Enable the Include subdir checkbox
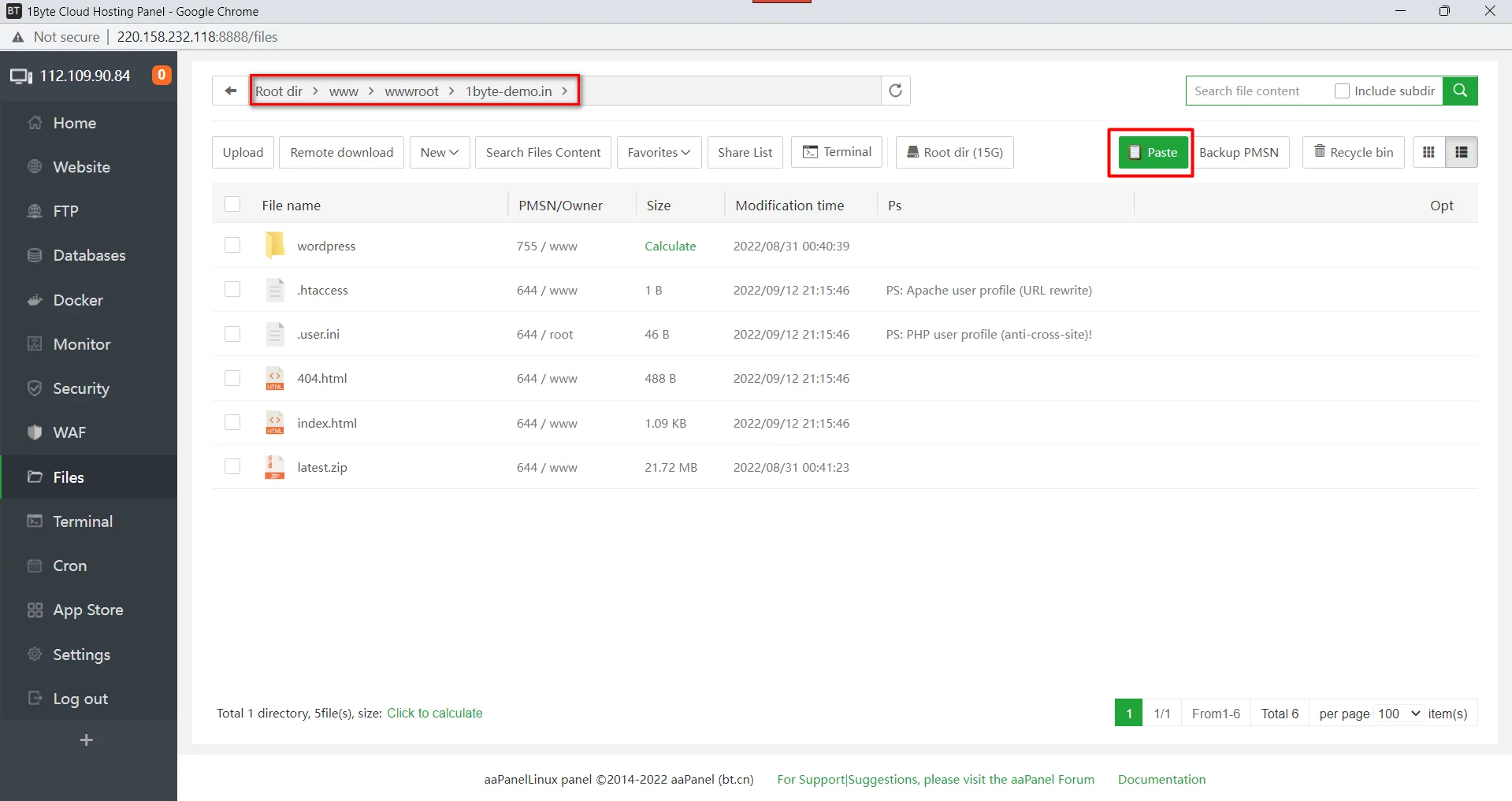Screen dimensions: 1512x801 (x=1340, y=90)
